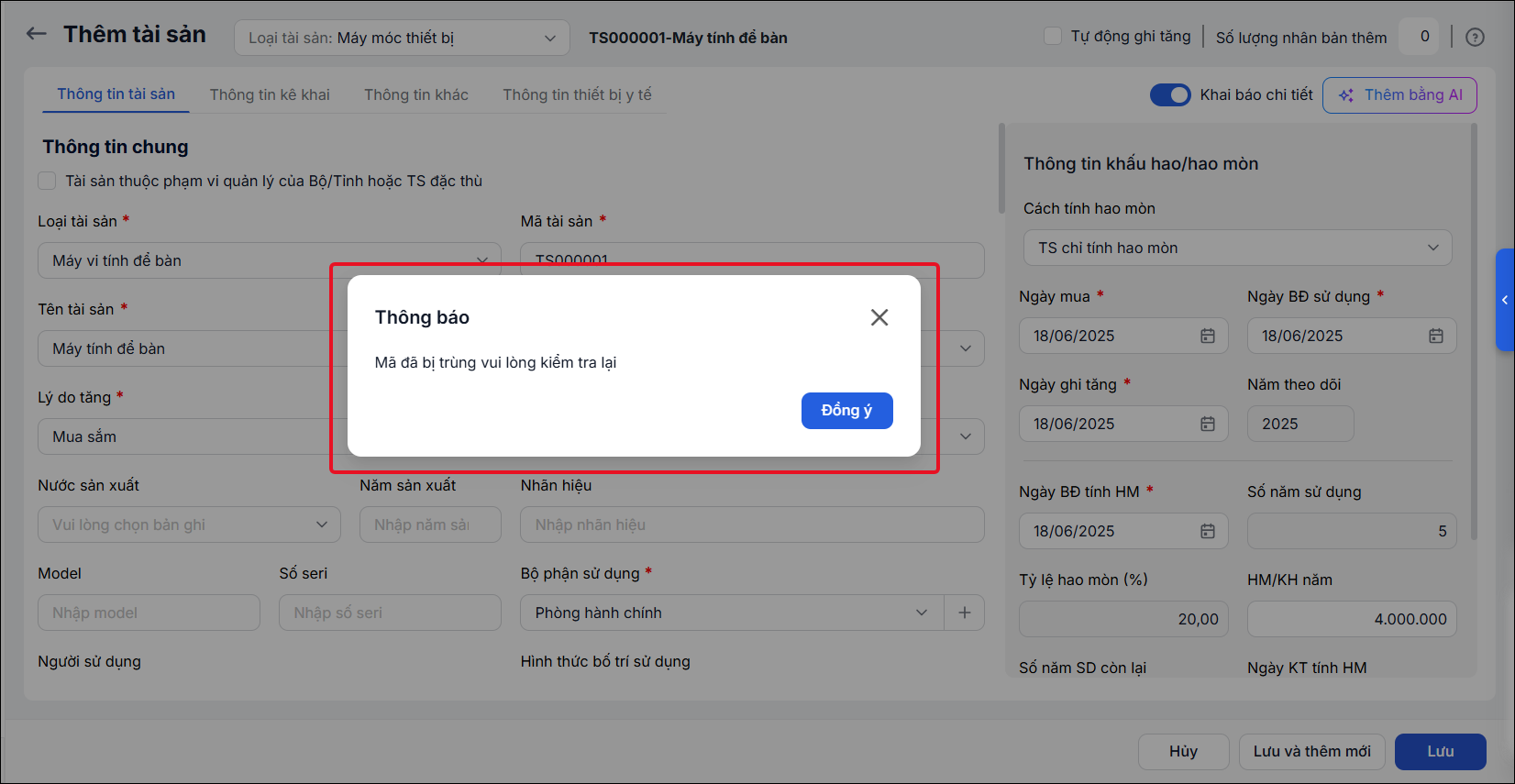
Task: Expand the Máy vi tính để bàn dropdown
Action: click(270, 260)
